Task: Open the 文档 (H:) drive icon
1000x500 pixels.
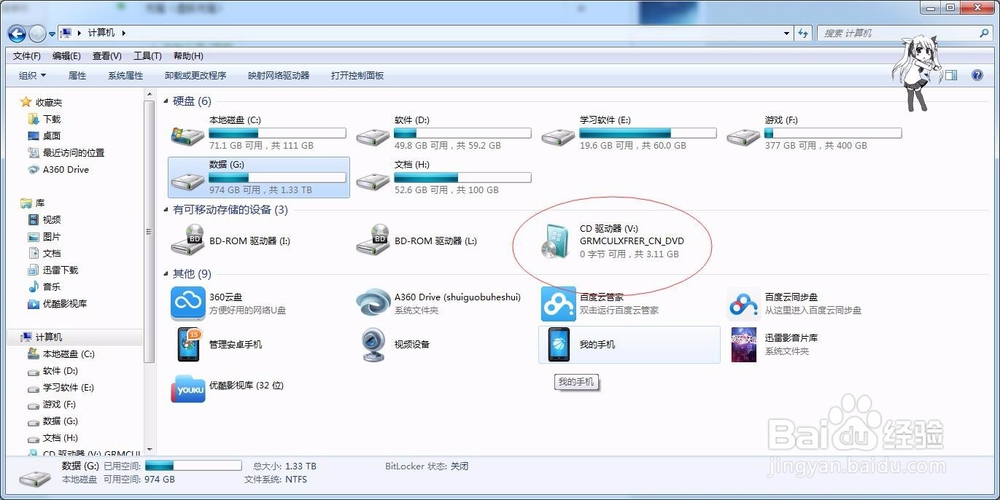Action: (x=373, y=180)
